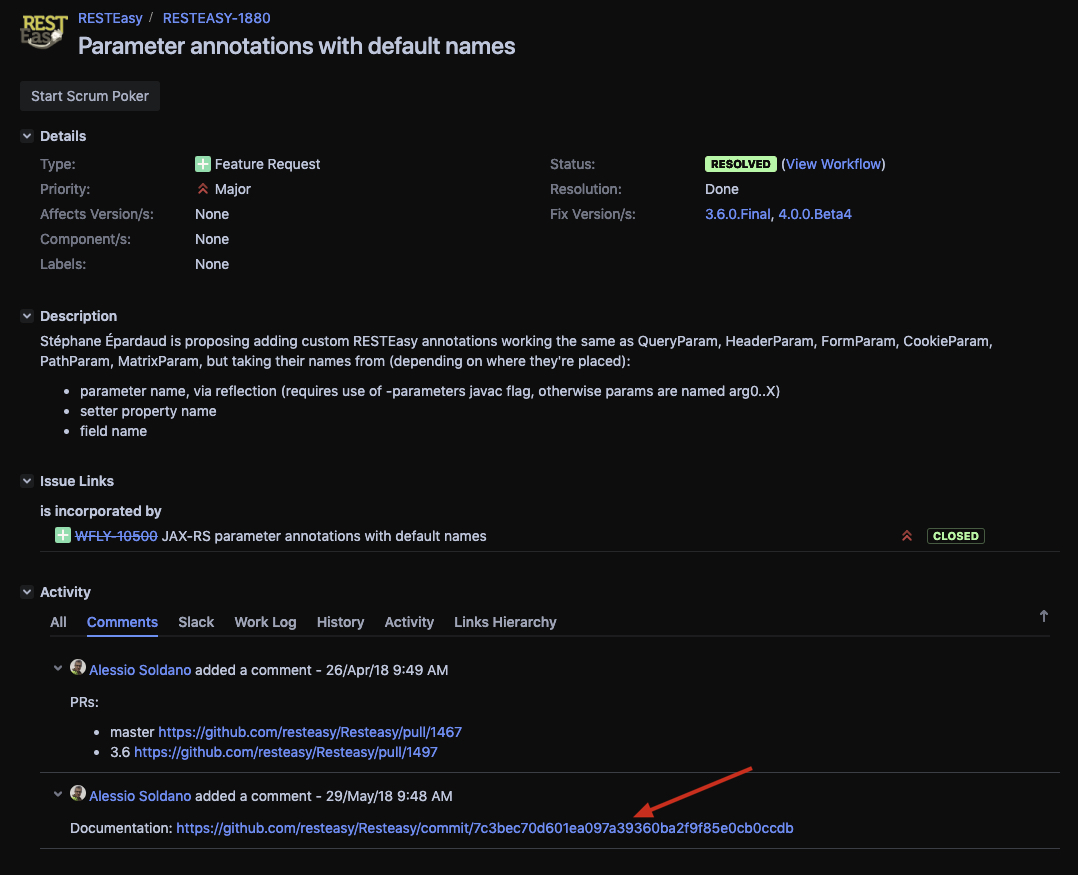Click the Affects Version/s value None
Image resolution: width=1078 pixels, height=875 pixels.
click(212, 214)
